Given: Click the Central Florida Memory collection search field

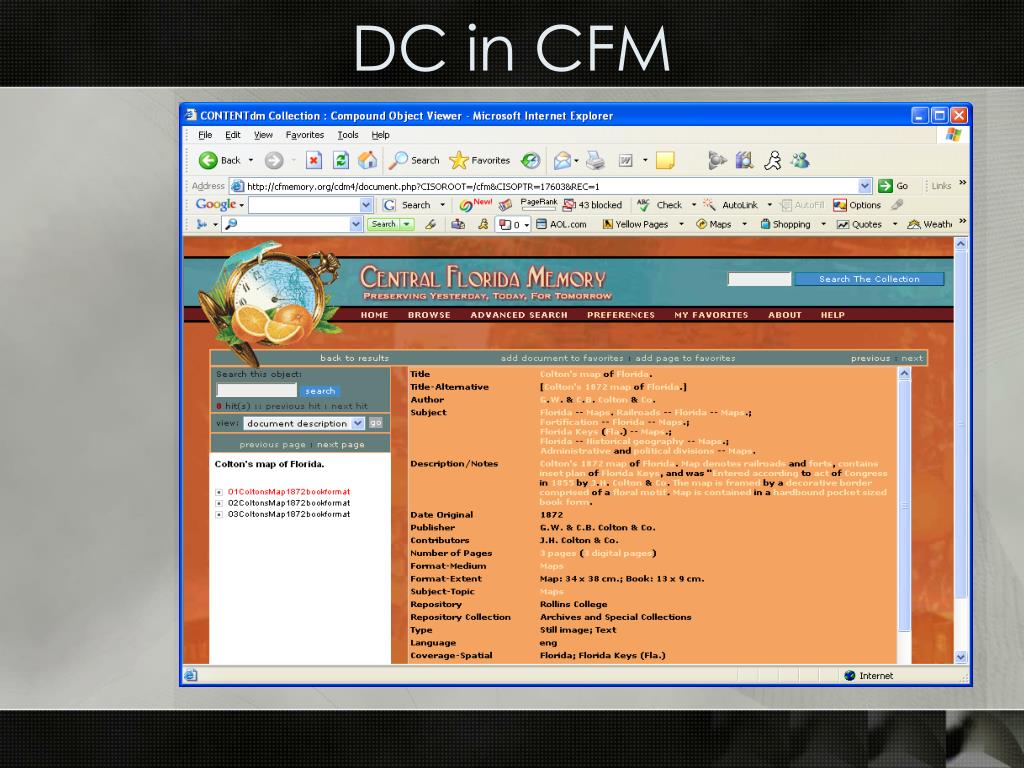Looking at the screenshot, I should click(760, 279).
